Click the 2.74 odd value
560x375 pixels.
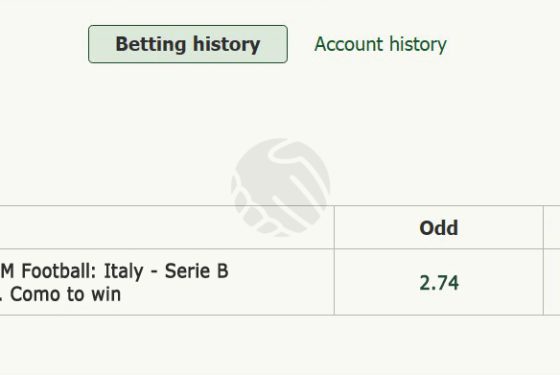(x=439, y=283)
